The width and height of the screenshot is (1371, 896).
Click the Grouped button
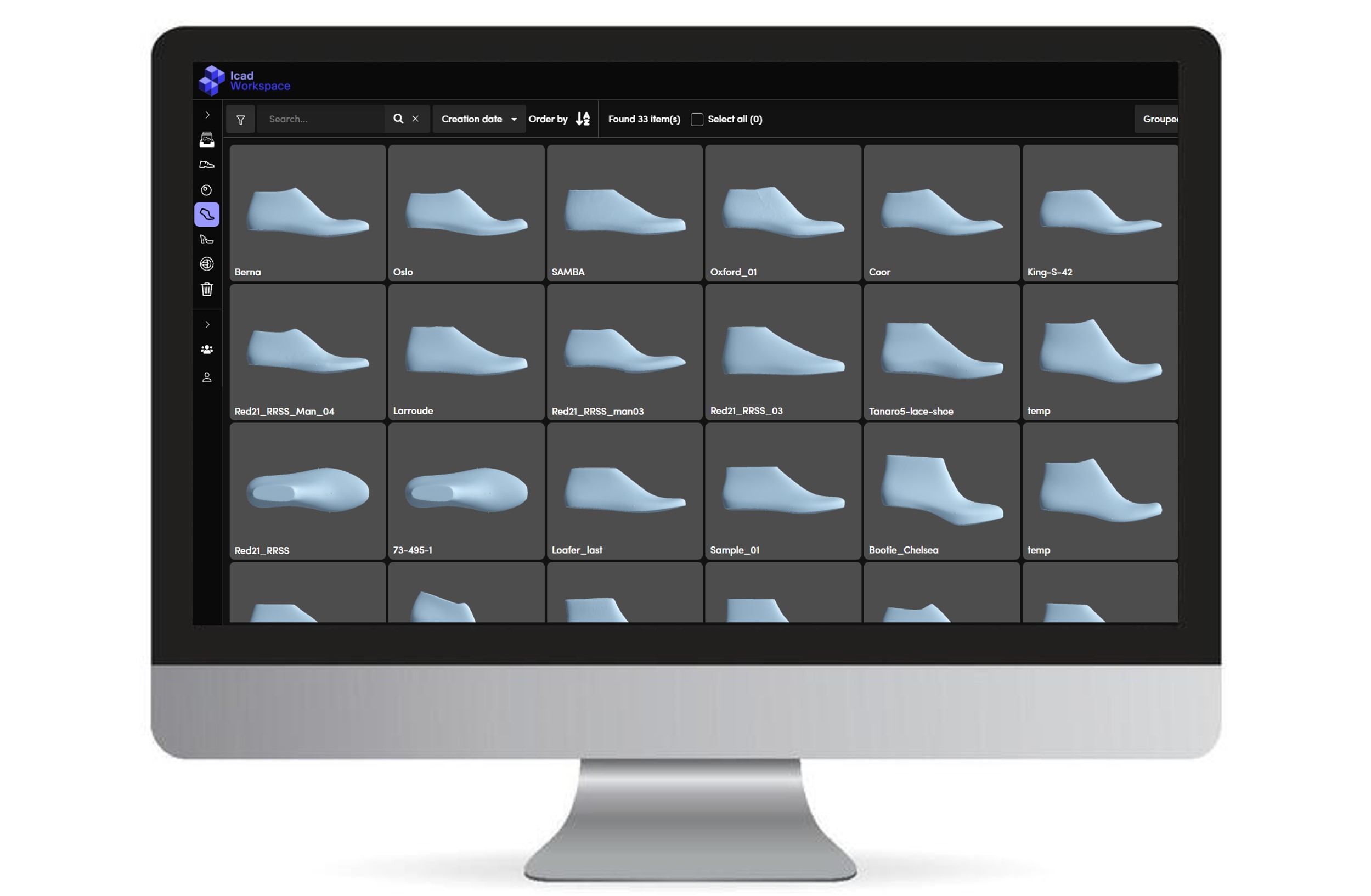coord(1161,119)
